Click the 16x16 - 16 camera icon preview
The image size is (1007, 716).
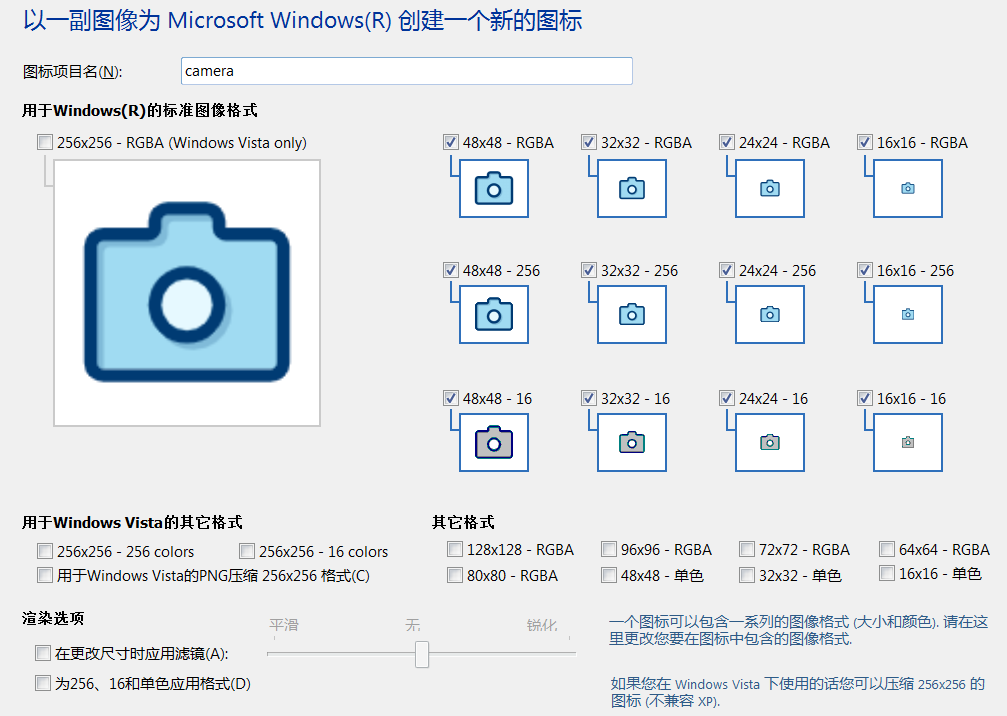907,442
